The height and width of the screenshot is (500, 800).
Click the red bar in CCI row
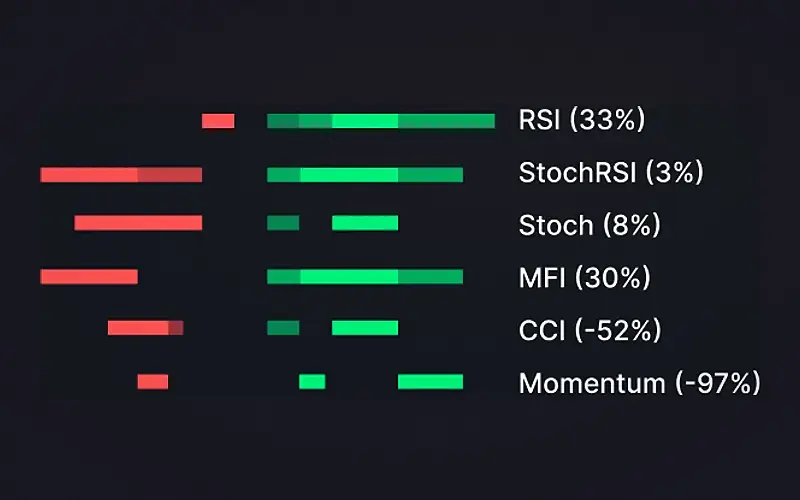click(x=145, y=328)
